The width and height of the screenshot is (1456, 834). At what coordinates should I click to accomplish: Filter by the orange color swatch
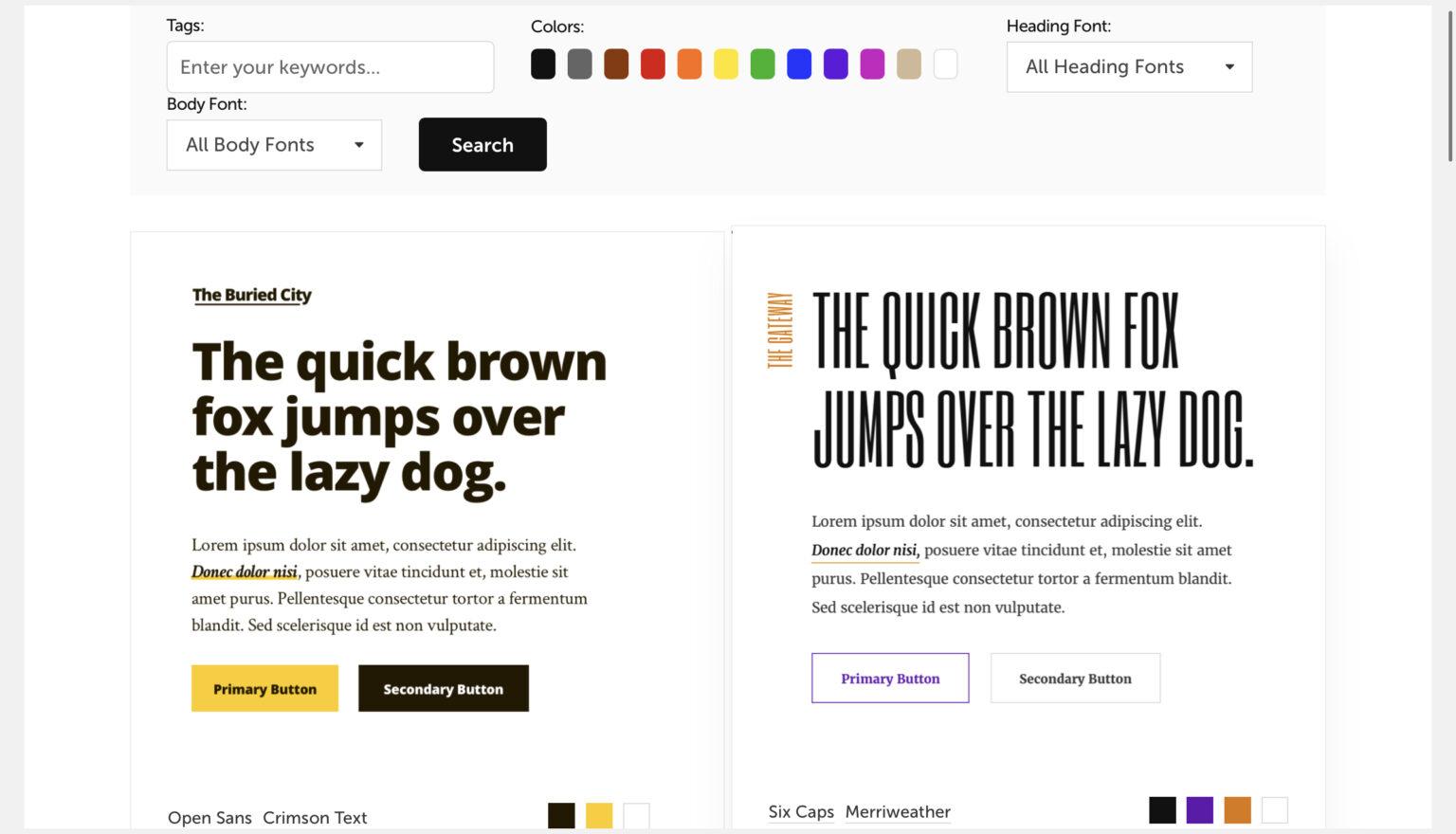689,64
